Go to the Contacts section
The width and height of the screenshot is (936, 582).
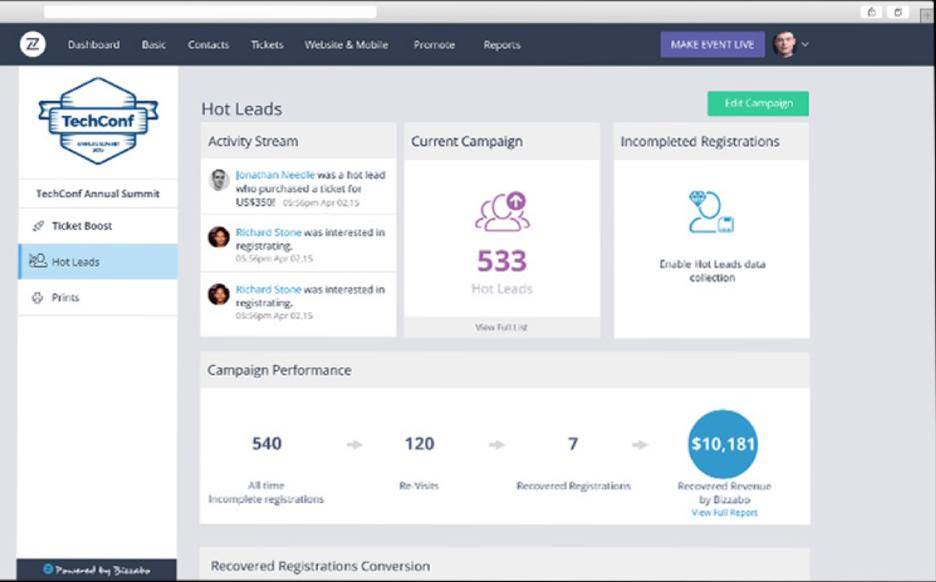pos(208,45)
